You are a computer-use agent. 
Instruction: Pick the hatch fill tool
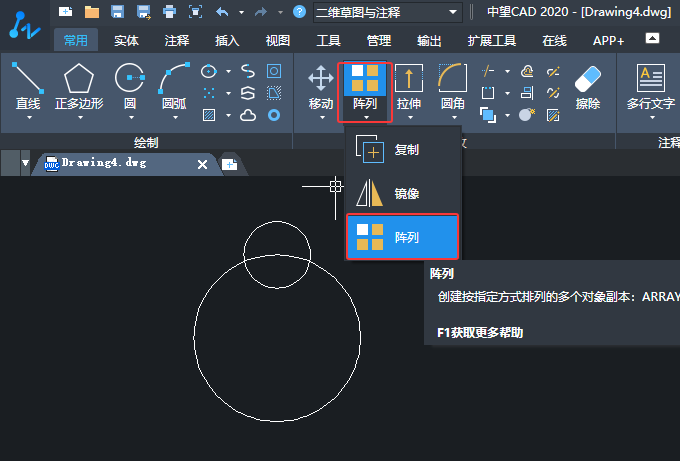coord(209,115)
